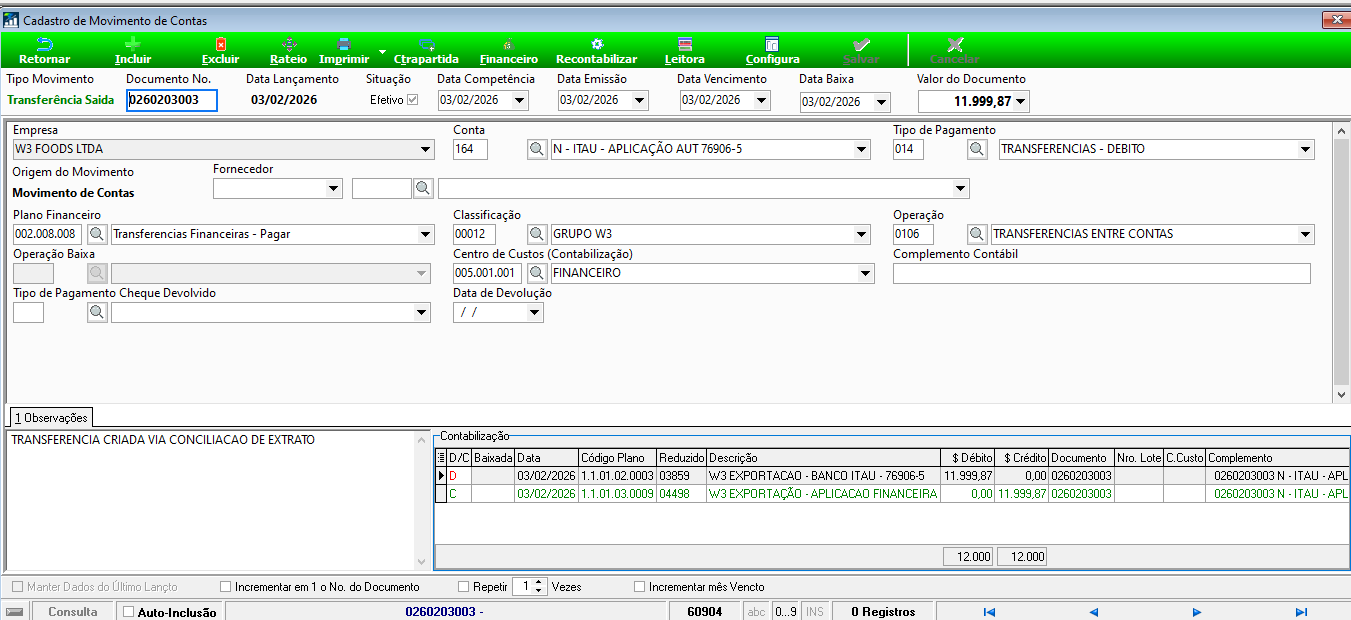This screenshot has height=620, width=1351.
Task: Open the Recontabilizar gear icon
Action: [597, 44]
